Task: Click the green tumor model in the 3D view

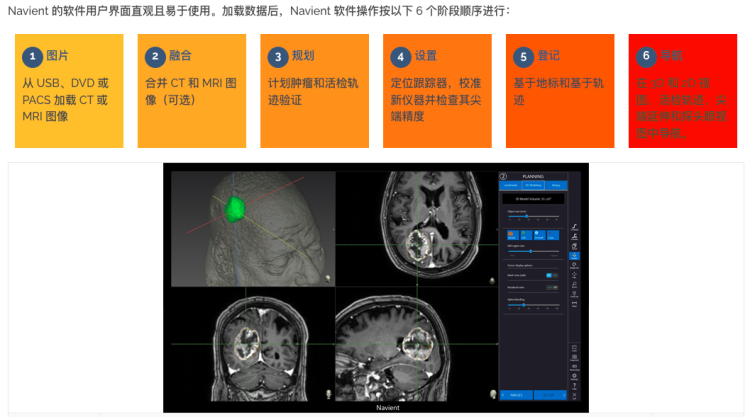Action: point(235,209)
